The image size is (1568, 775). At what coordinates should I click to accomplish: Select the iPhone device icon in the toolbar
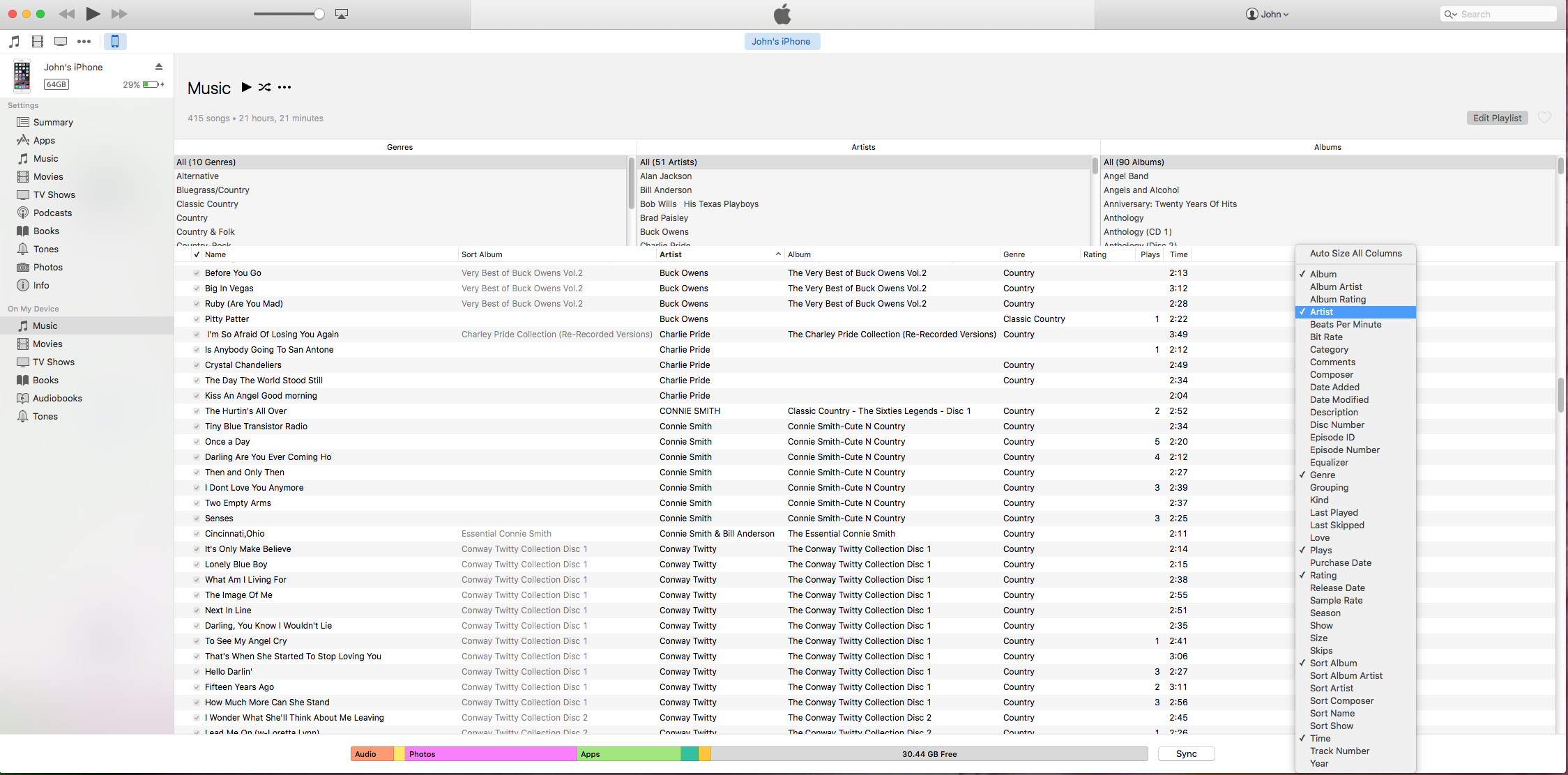[x=115, y=41]
